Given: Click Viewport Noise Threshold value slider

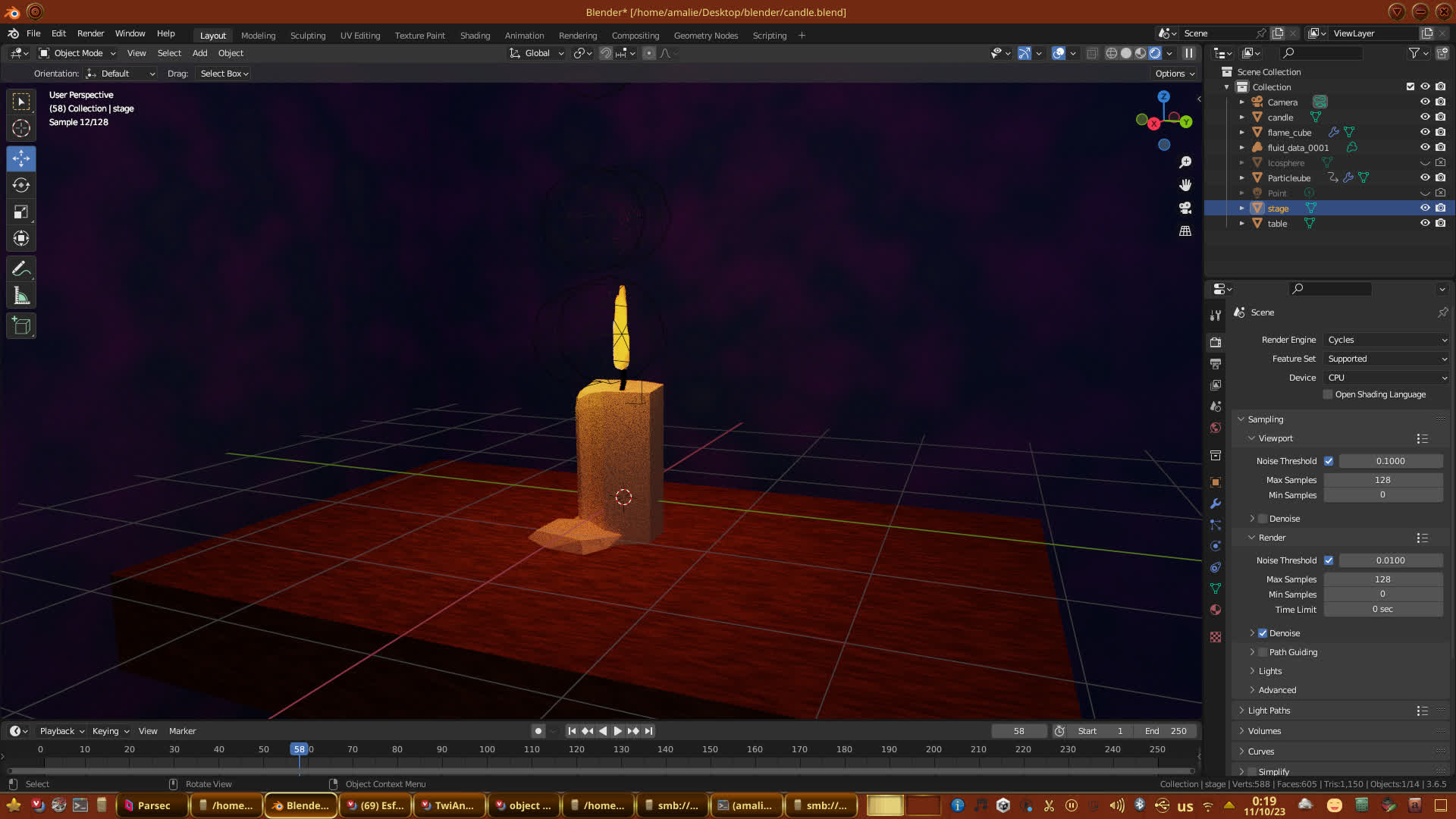Looking at the screenshot, I should (x=1390, y=461).
